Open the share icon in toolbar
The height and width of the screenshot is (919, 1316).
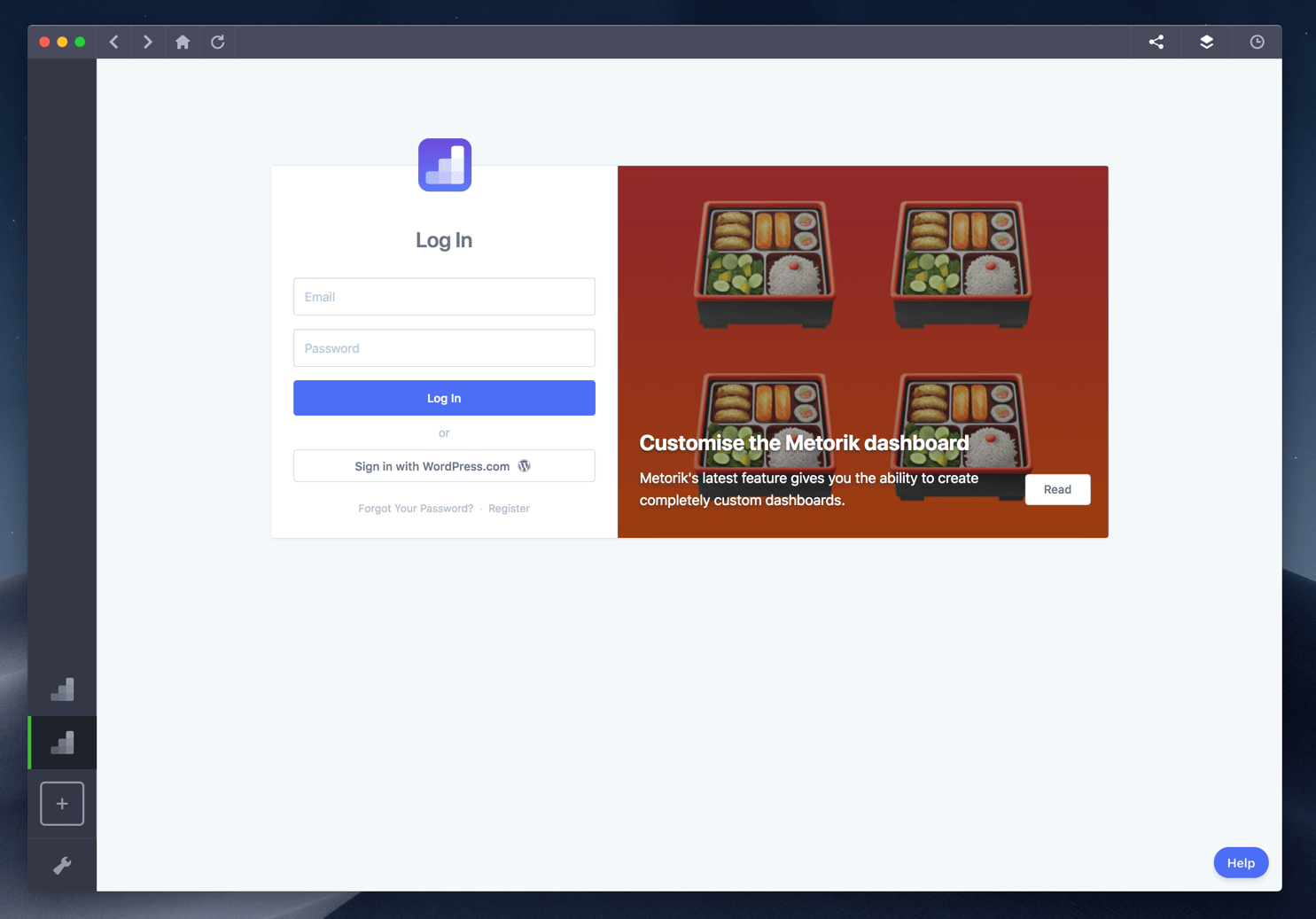pos(1156,42)
